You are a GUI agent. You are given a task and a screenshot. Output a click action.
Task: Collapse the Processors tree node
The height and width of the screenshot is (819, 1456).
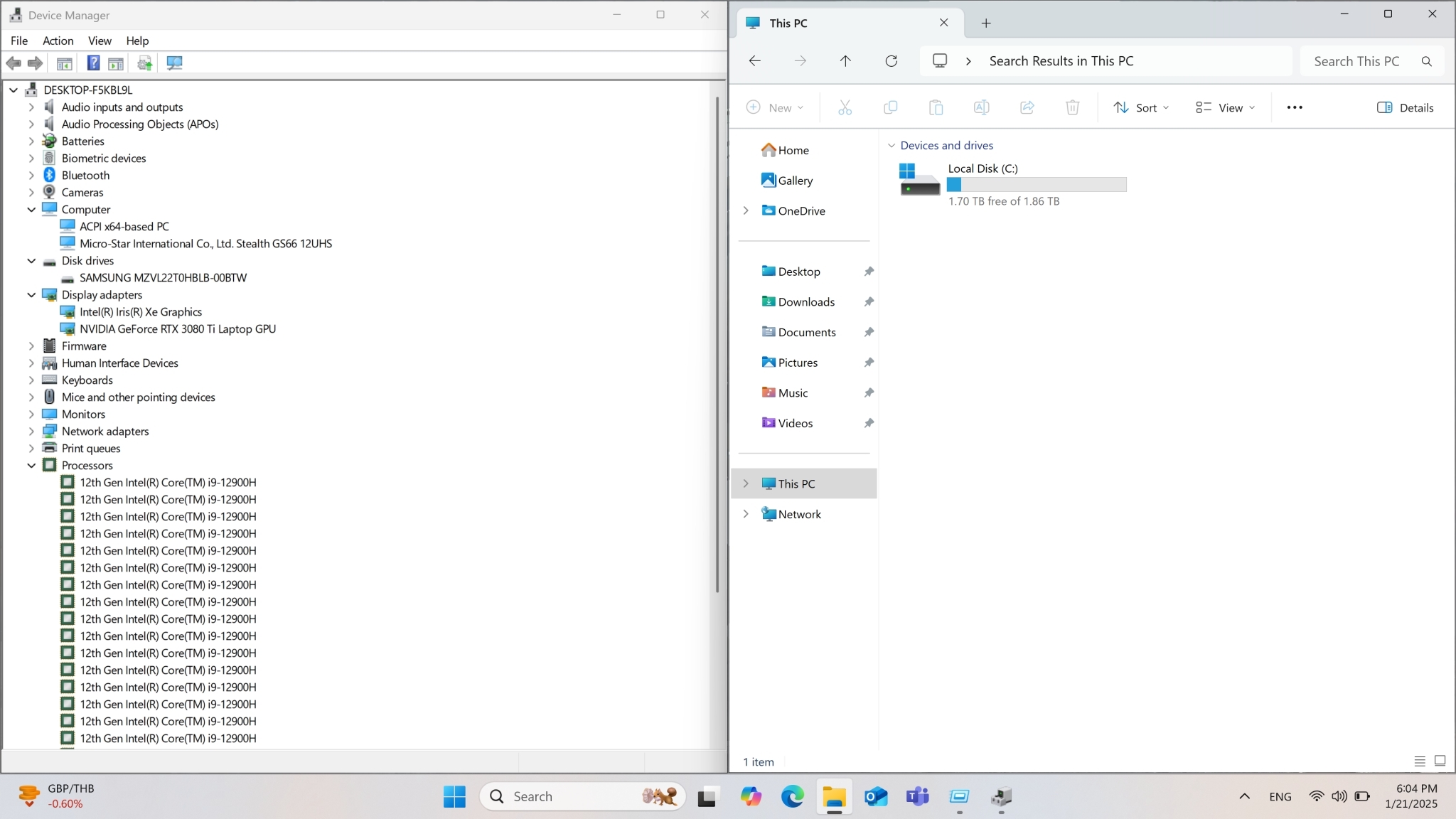click(31, 466)
